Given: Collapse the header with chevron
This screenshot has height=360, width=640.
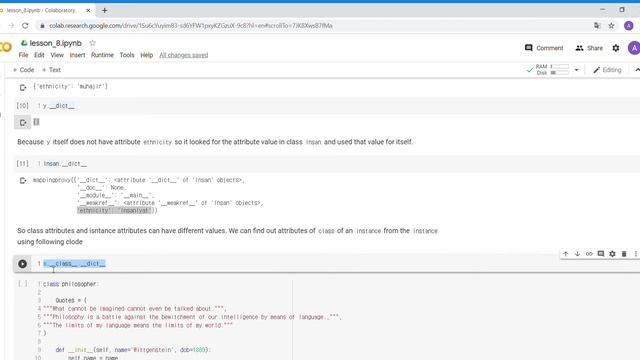Looking at the screenshot, I should click(x=637, y=70).
